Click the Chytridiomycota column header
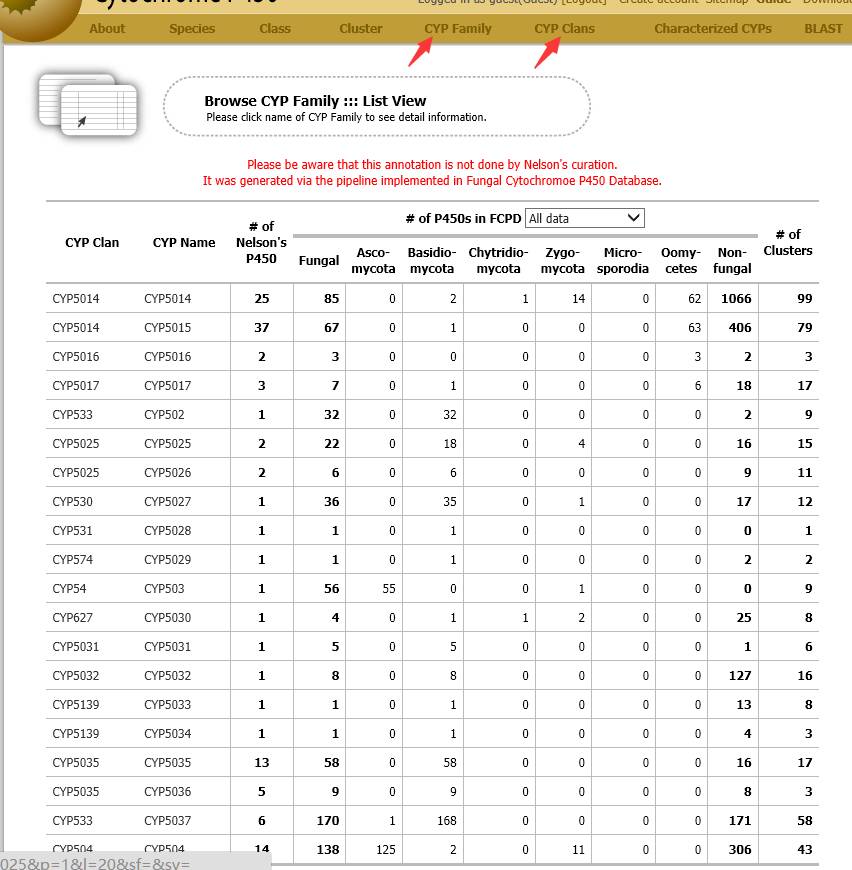 click(498, 261)
